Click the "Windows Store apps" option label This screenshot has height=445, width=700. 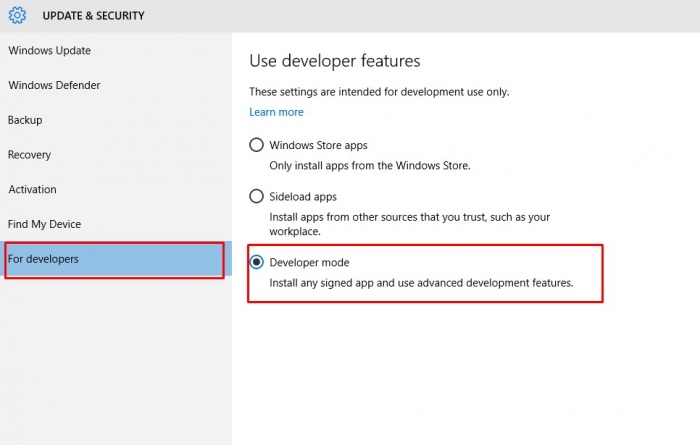coord(318,145)
